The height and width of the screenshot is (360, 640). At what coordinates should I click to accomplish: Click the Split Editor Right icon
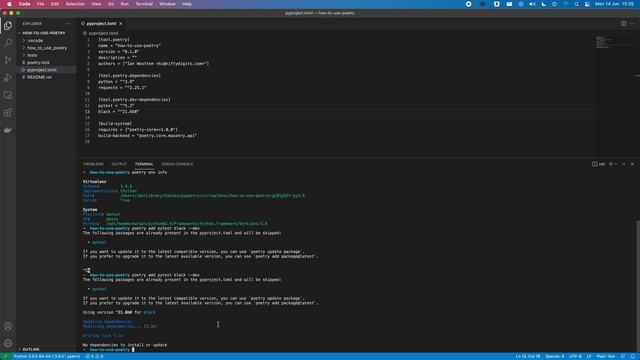click(624, 24)
